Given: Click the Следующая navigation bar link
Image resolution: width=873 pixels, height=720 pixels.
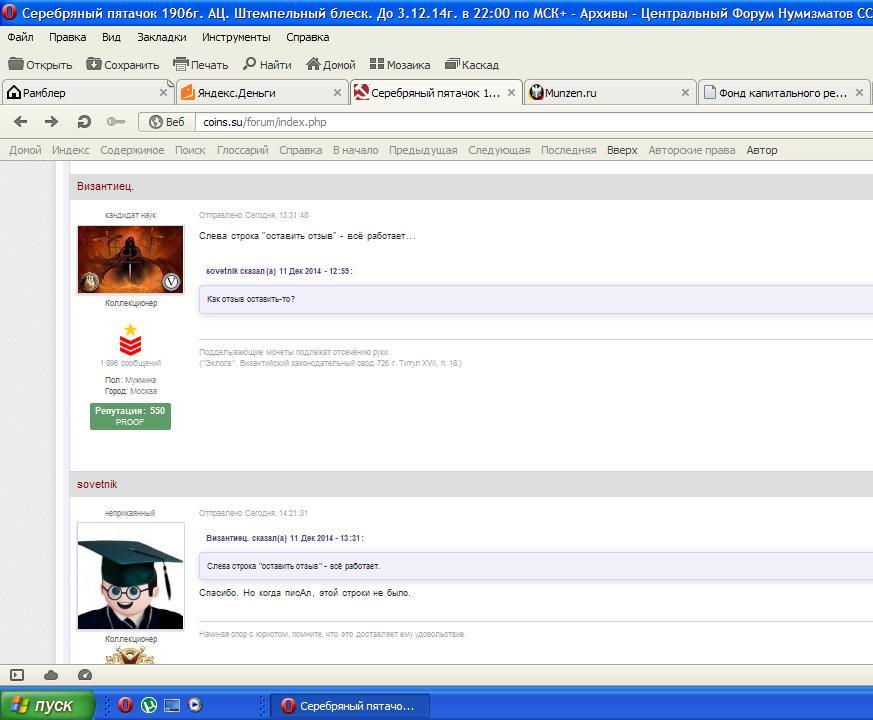Looking at the screenshot, I should 499,150.
